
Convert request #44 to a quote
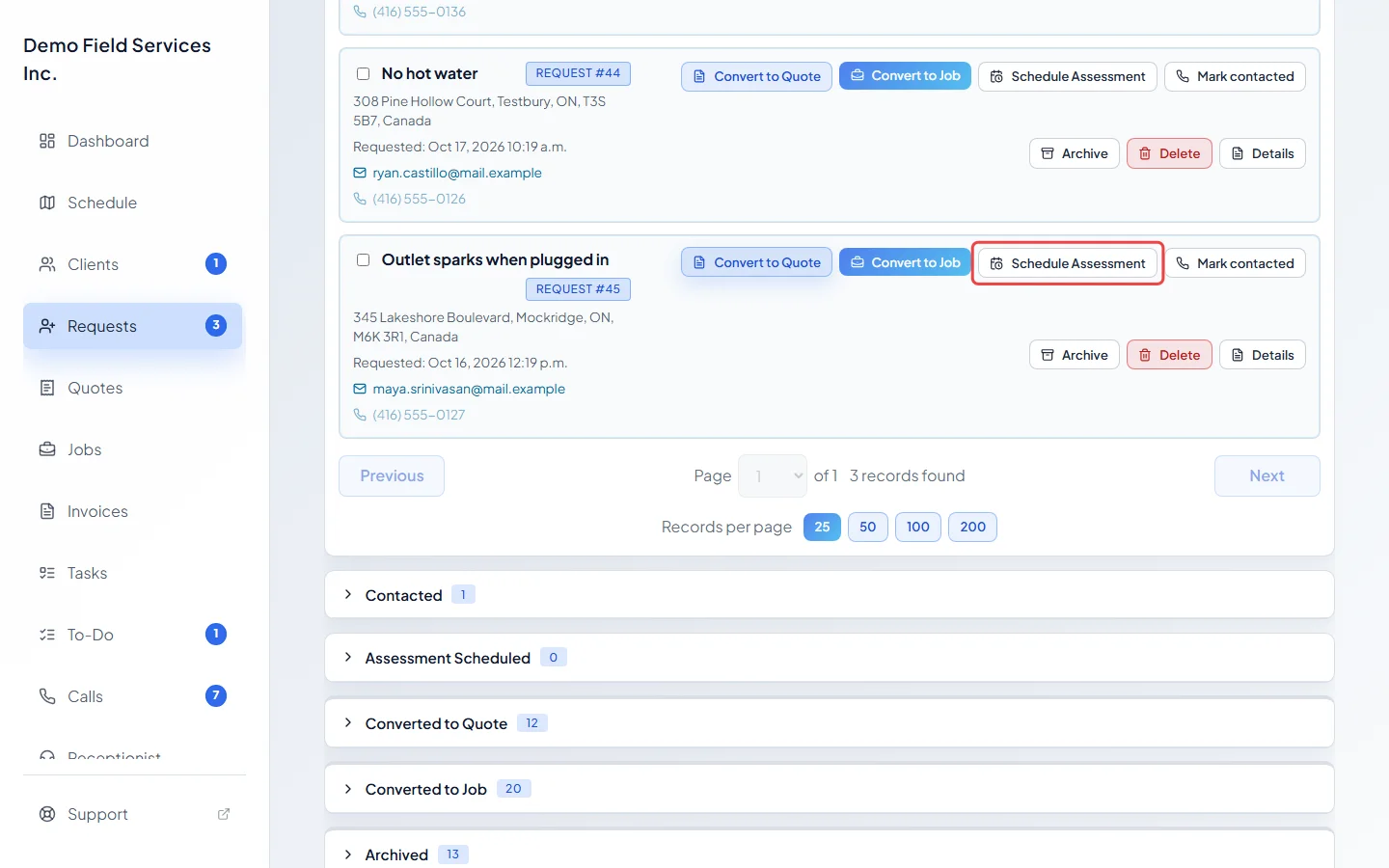[x=756, y=76]
